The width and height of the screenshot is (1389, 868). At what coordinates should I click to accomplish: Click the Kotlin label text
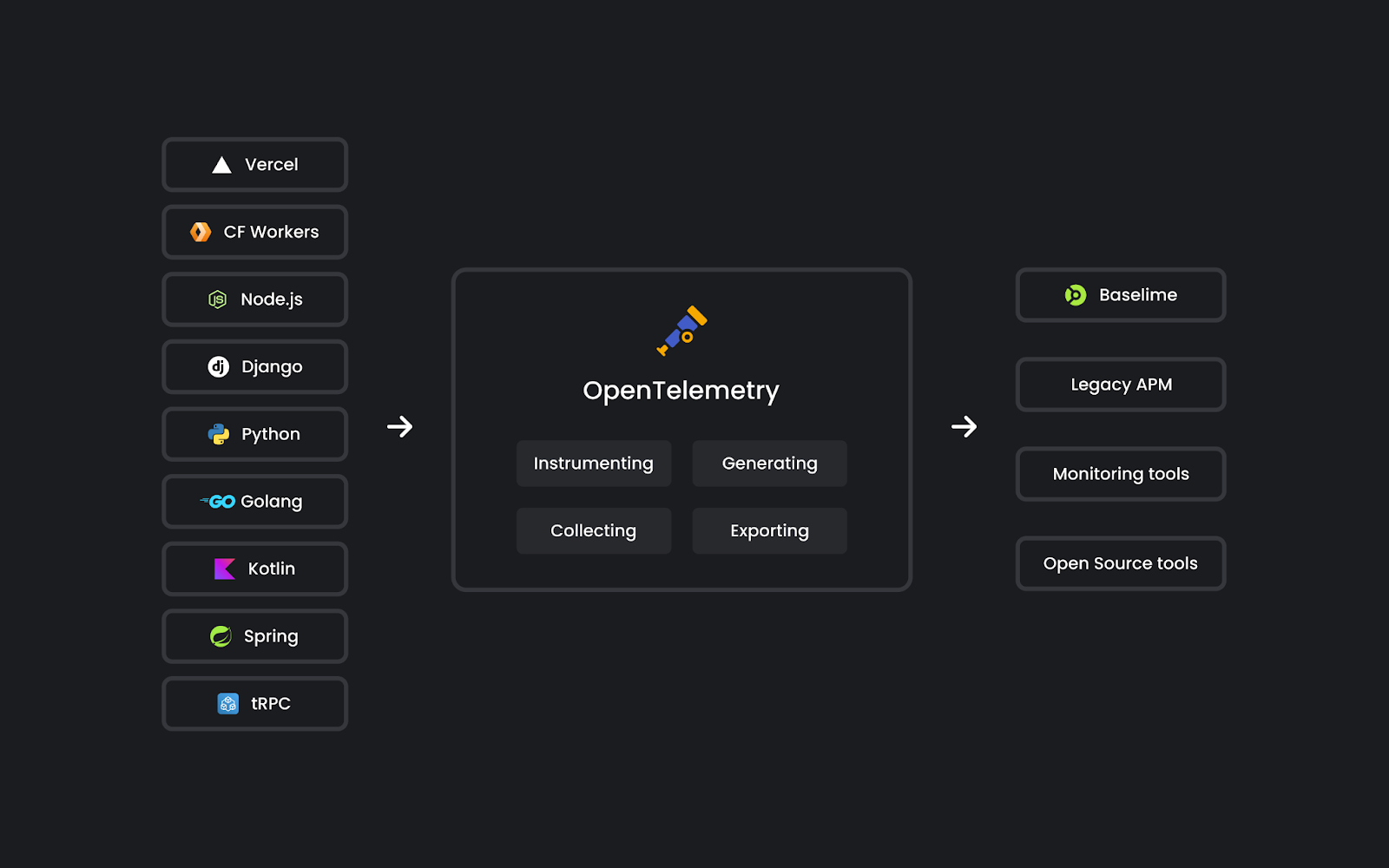point(272,569)
